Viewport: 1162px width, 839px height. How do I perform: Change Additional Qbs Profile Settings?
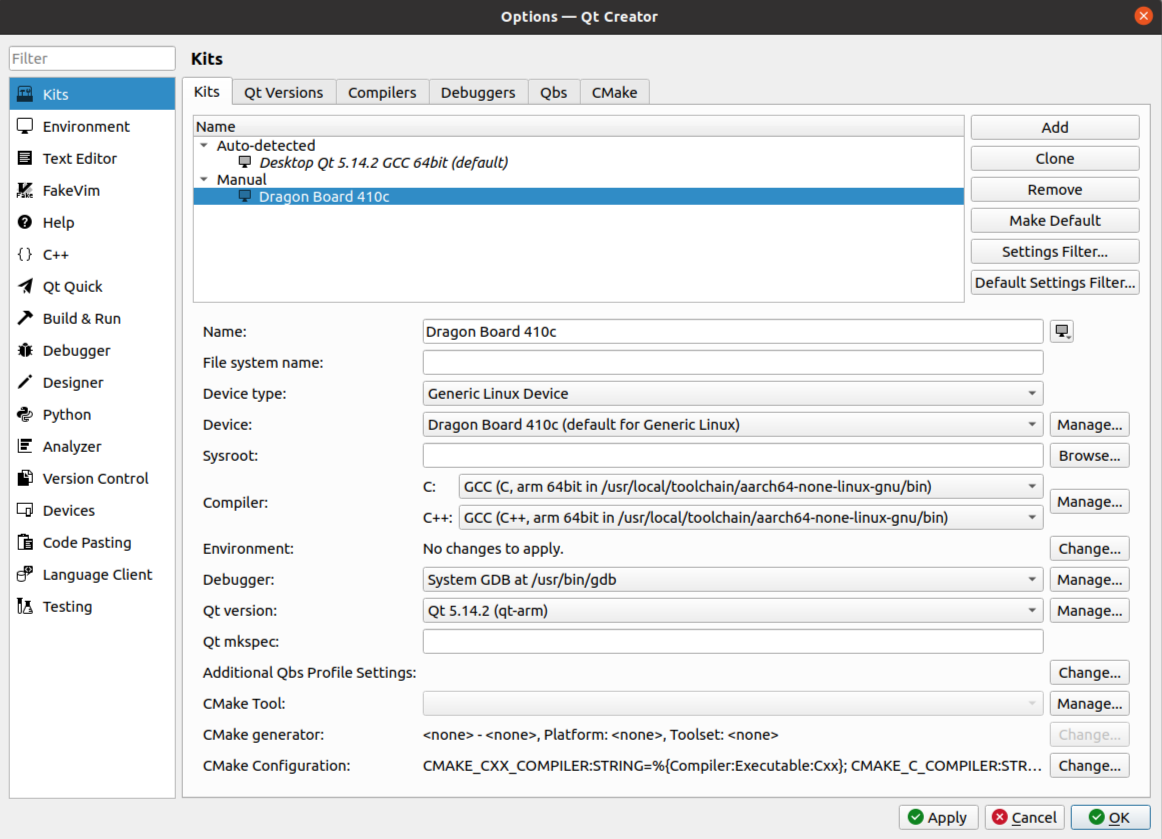pyautogui.click(x=1089, y=672)
